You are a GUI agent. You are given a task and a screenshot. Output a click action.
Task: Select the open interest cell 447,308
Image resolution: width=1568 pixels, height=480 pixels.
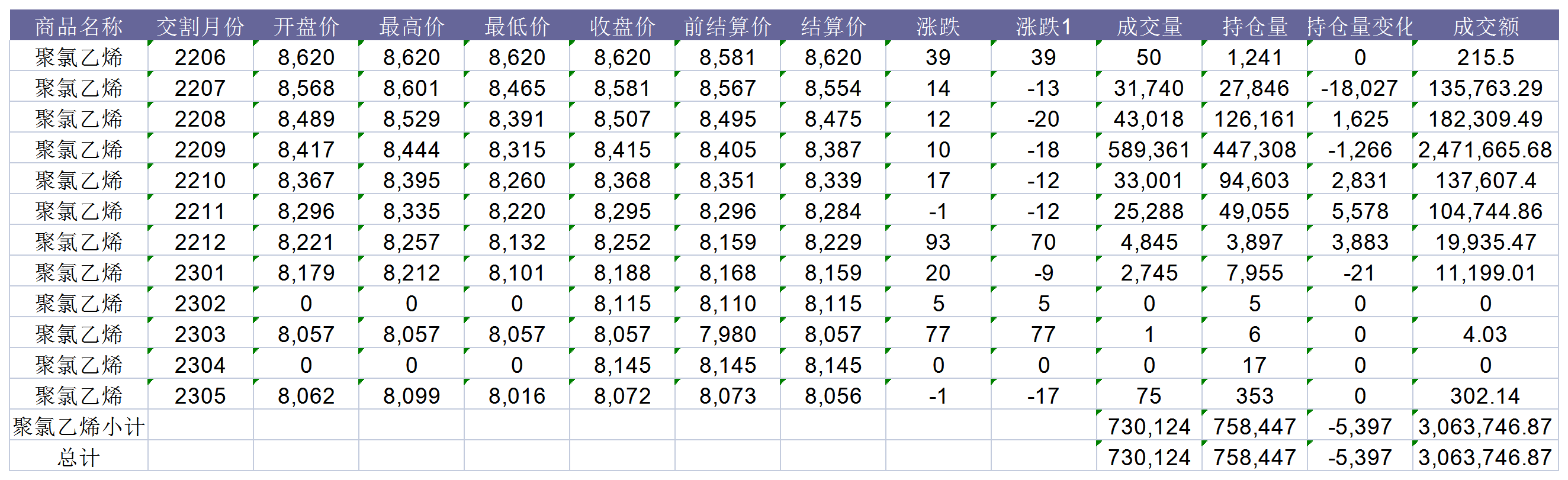tap(1254, 150)
